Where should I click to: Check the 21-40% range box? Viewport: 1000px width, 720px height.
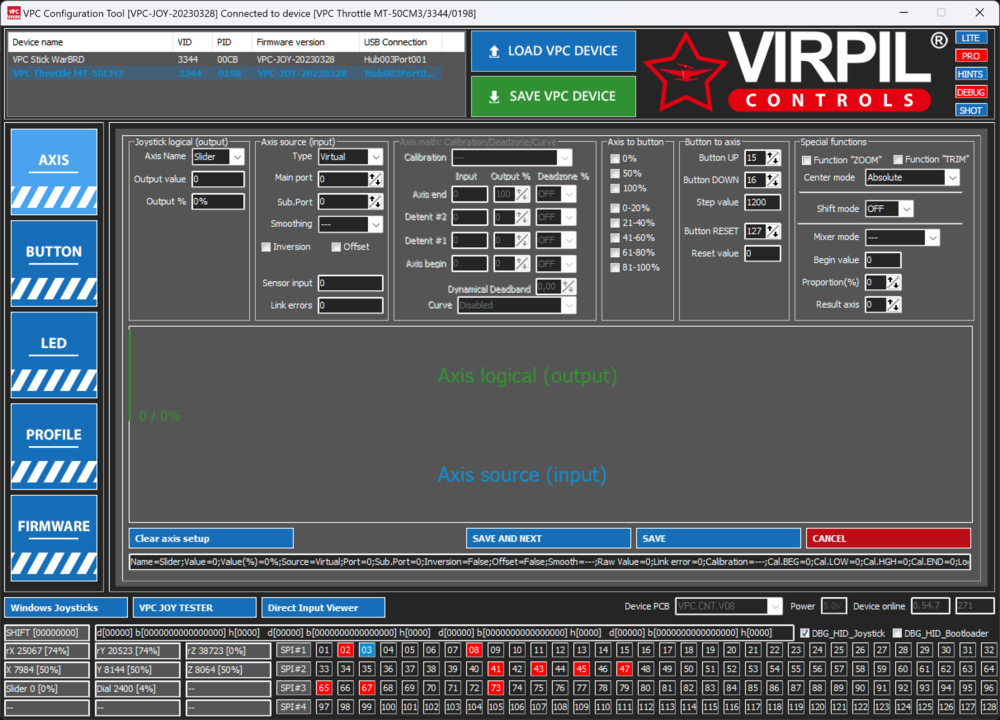pos(615,223)
